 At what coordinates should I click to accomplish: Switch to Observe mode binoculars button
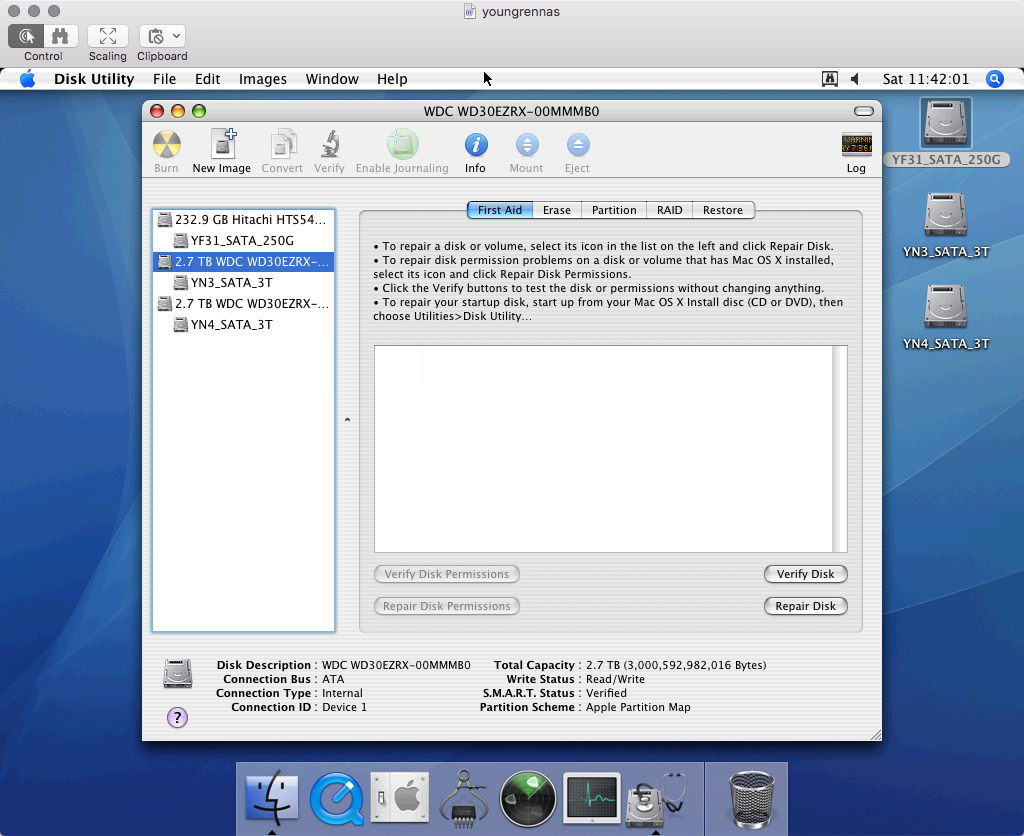click(x=61, y=36)
